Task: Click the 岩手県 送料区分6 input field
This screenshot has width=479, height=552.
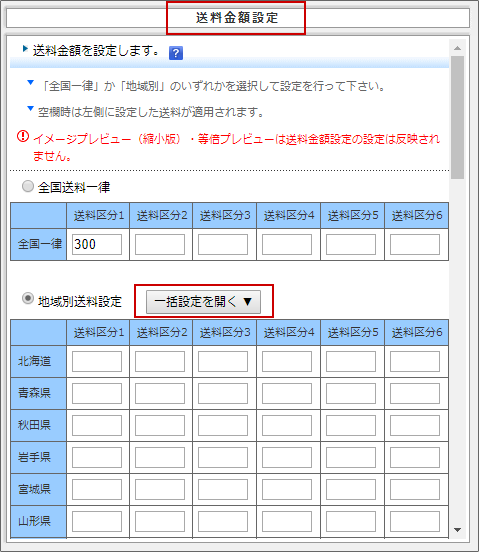Action: (x=415, y=458)
